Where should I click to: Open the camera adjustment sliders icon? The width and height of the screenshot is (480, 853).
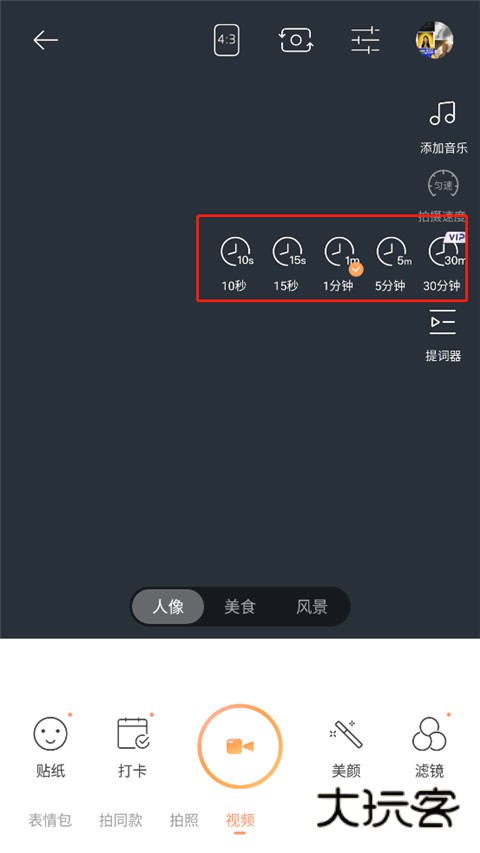[365, 40]
